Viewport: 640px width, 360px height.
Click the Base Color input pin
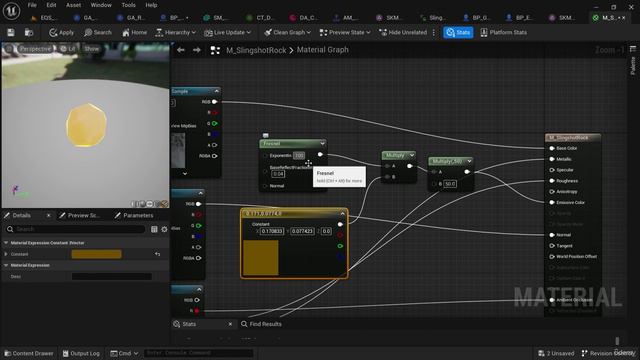pyautogui.click(x=552, y=148)
